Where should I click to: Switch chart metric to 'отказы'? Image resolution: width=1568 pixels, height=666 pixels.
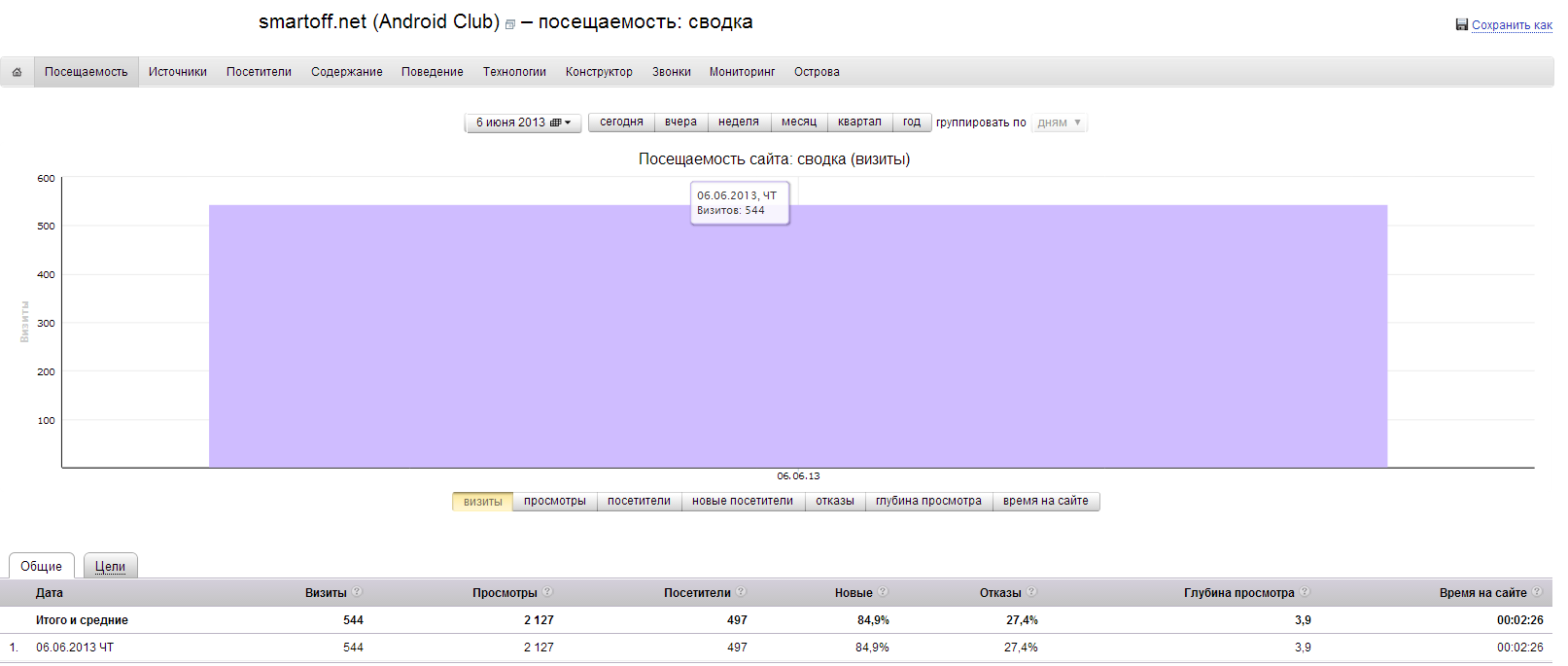[x=835, y=502]
